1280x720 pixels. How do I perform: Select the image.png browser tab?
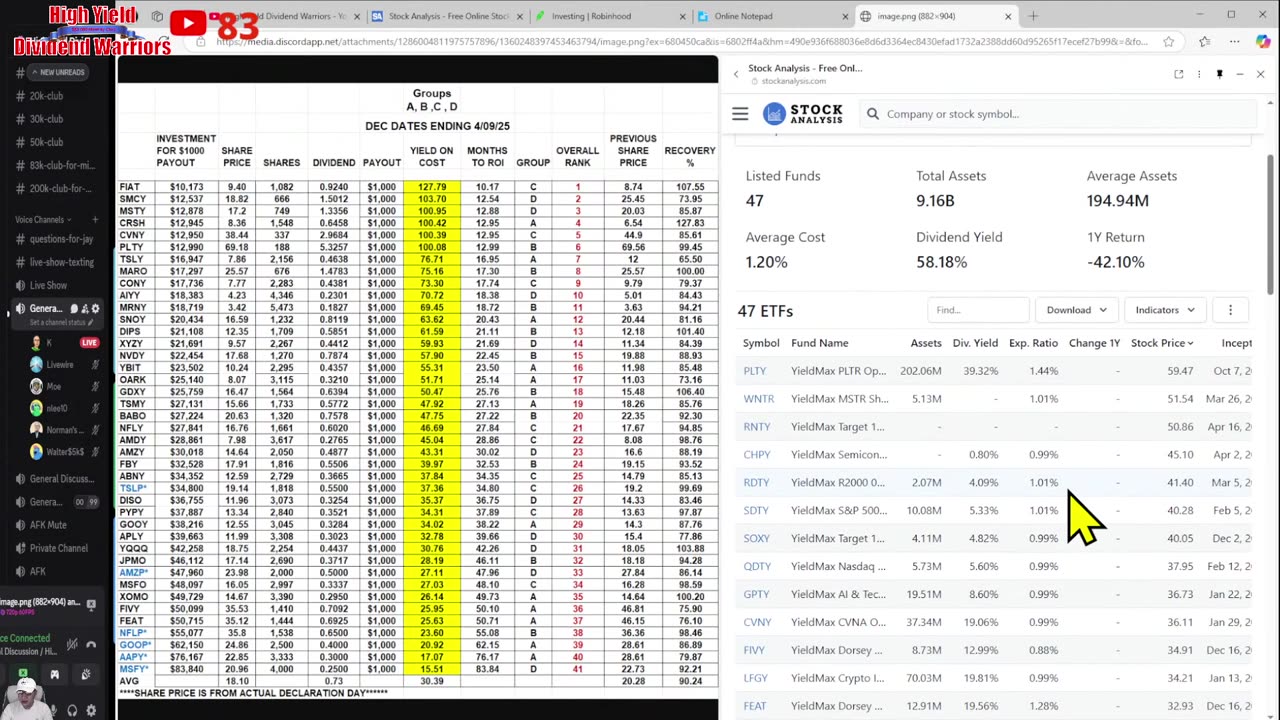coord(936,16)
